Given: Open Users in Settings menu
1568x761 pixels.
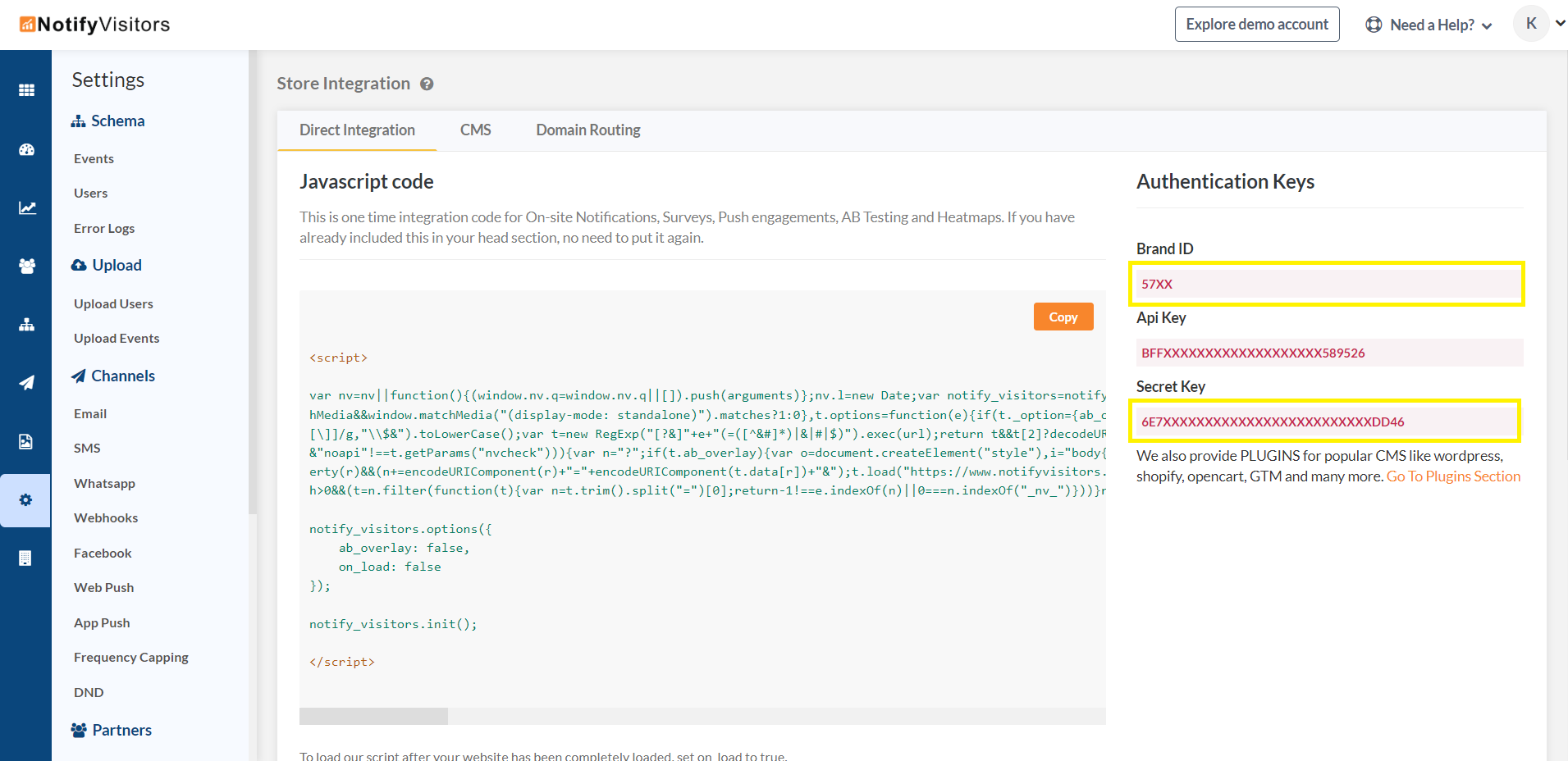Looking at the screenshot, I should (x=90, y=194).
